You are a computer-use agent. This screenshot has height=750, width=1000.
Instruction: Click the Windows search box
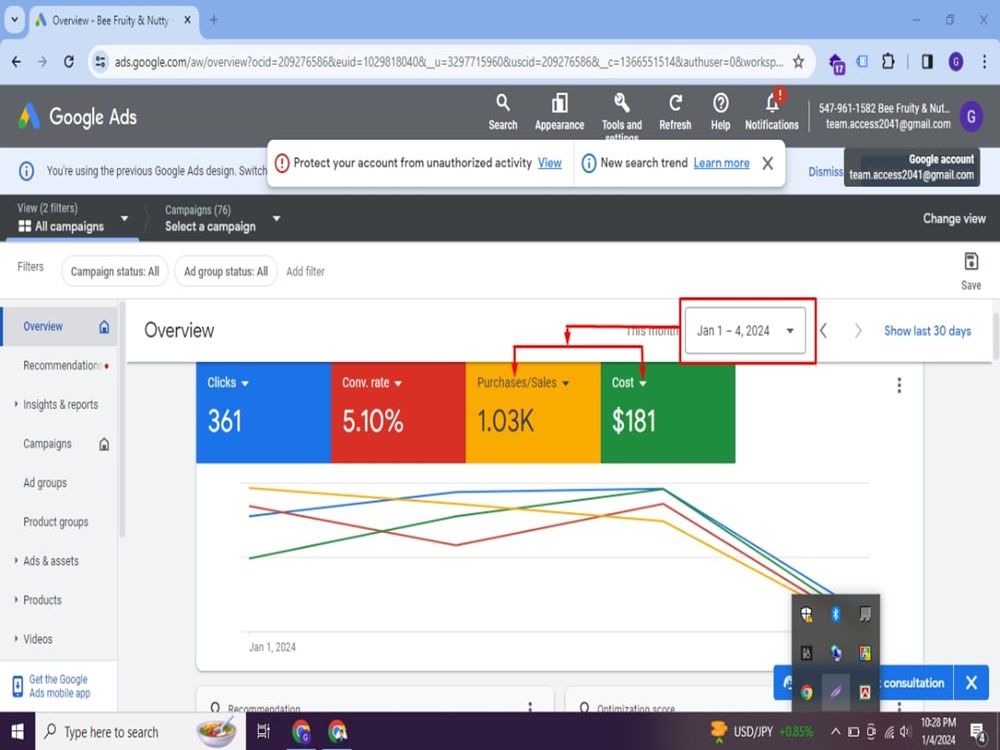click(x=140, y=732)
